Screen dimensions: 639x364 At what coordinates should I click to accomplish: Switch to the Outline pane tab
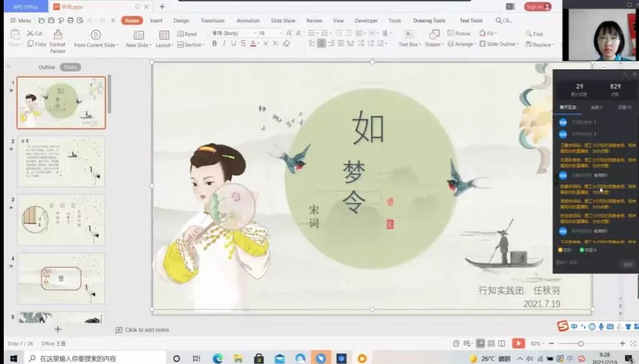[x=46, y=67]
